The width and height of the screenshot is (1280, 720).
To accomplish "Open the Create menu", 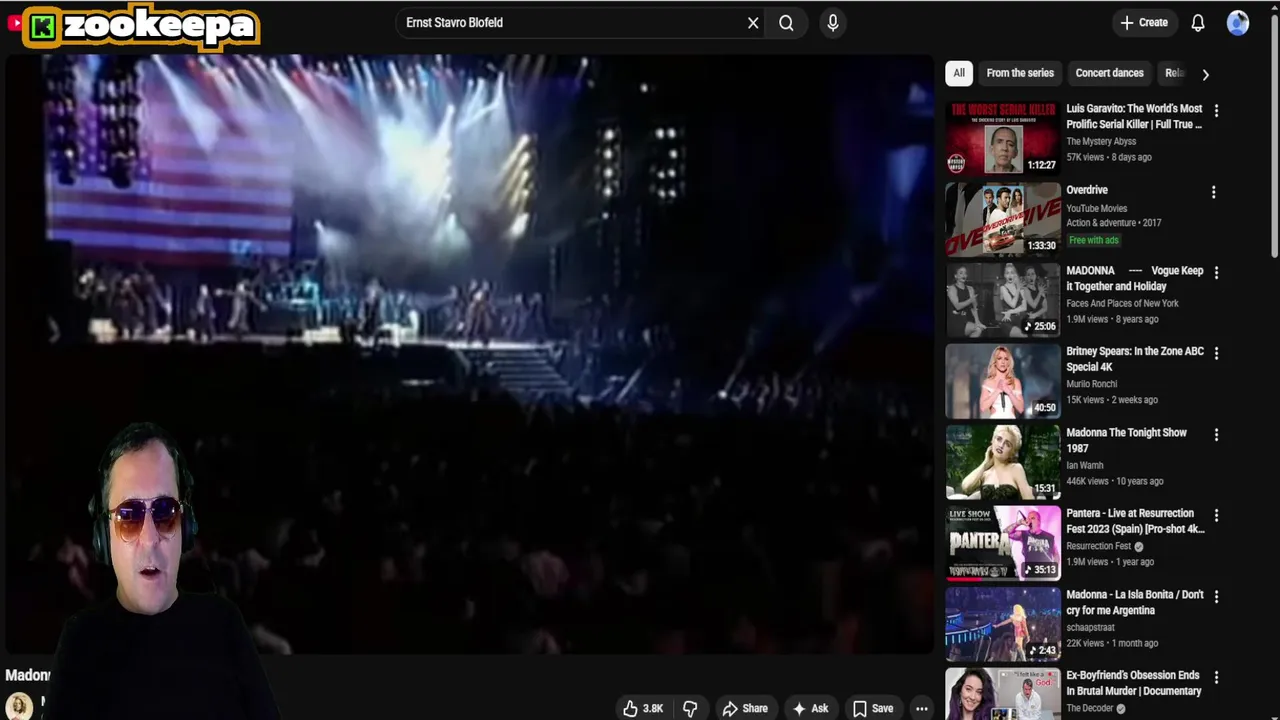I will (x=1144, y=23).
